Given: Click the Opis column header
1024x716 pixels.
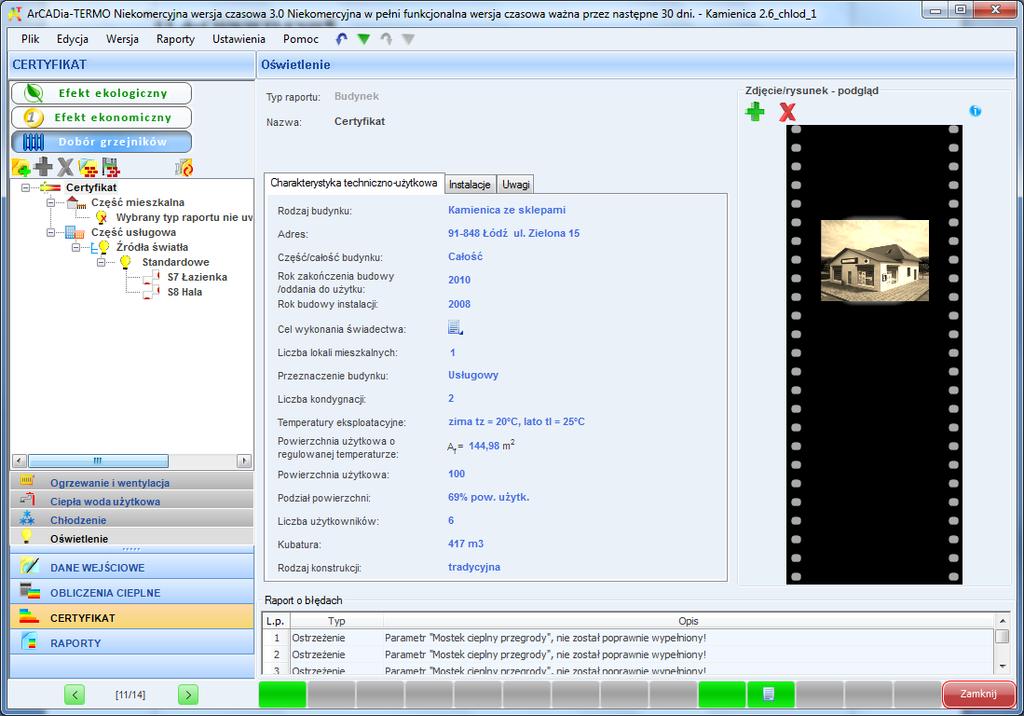Looking at the screenshot, I should pos(688,621).
